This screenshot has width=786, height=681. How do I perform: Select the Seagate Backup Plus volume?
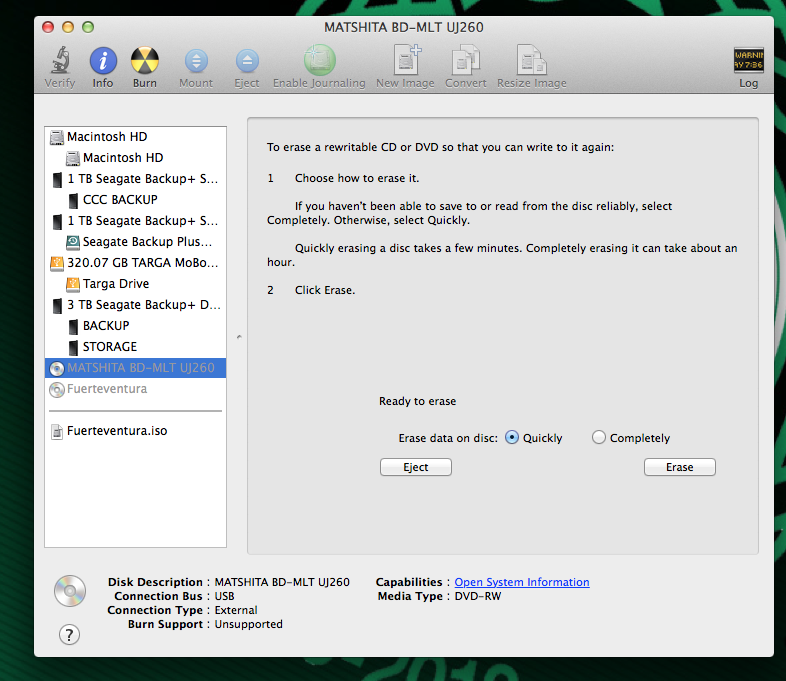coord(135,242)
